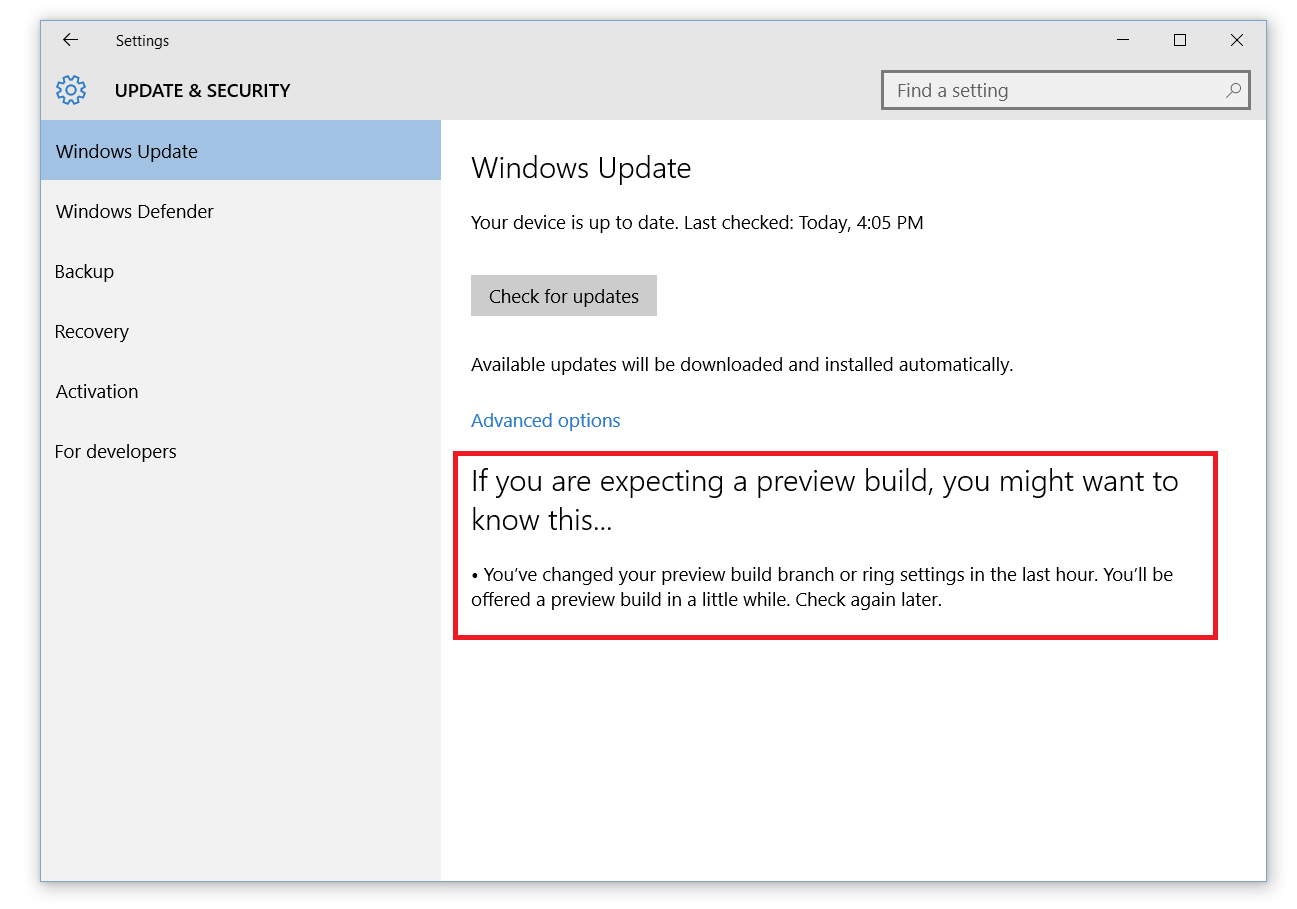The image size is (1297, 909).
Task: Open the Advanced options link
Action: 546,420
